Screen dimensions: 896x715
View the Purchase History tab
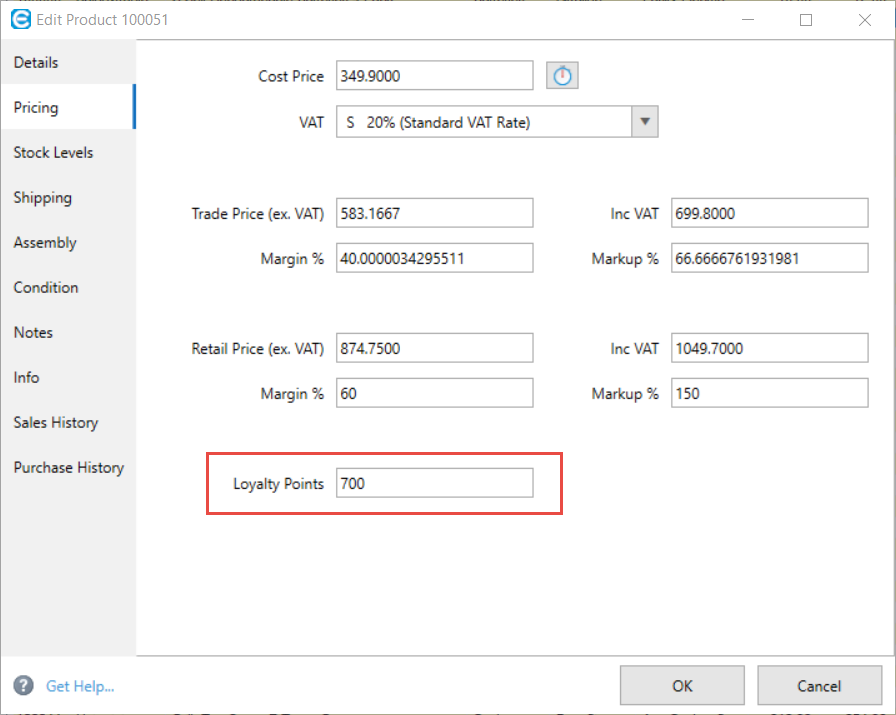pos(69,468)
